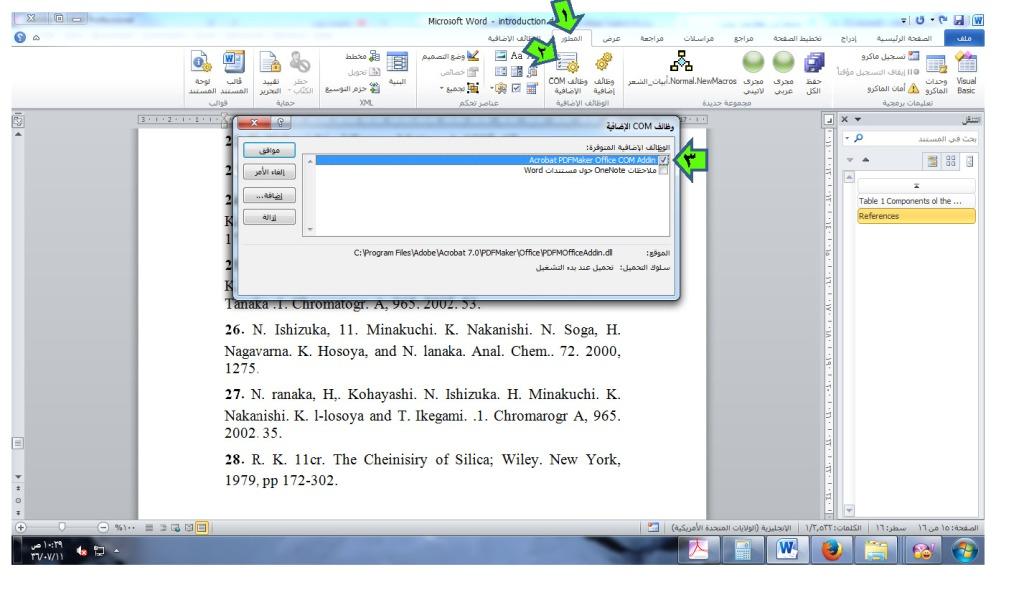
Task: Switch to Insert (إدراج) tab
Action: click(x=848, y=39)
